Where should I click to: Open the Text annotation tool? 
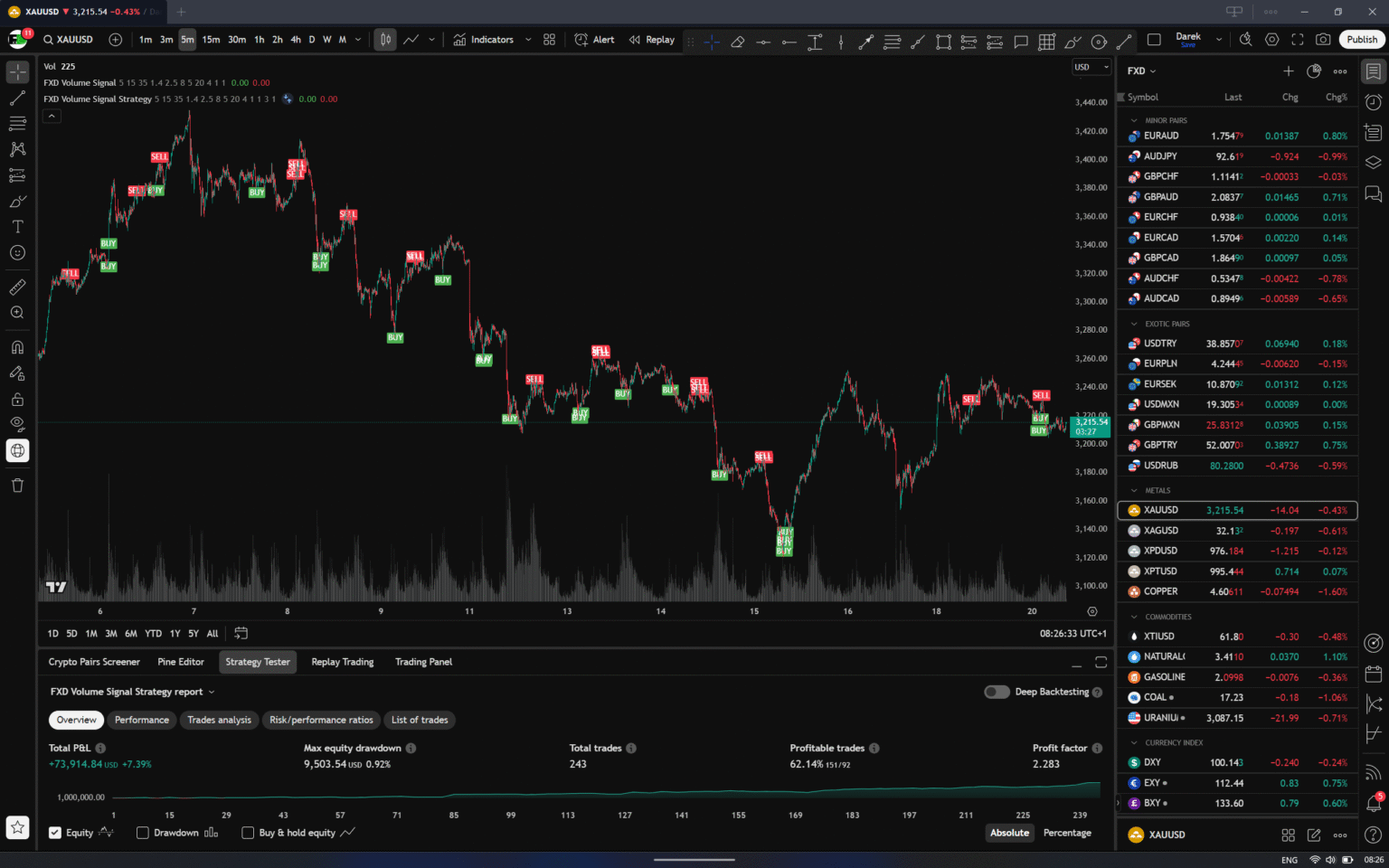[17, 227]
